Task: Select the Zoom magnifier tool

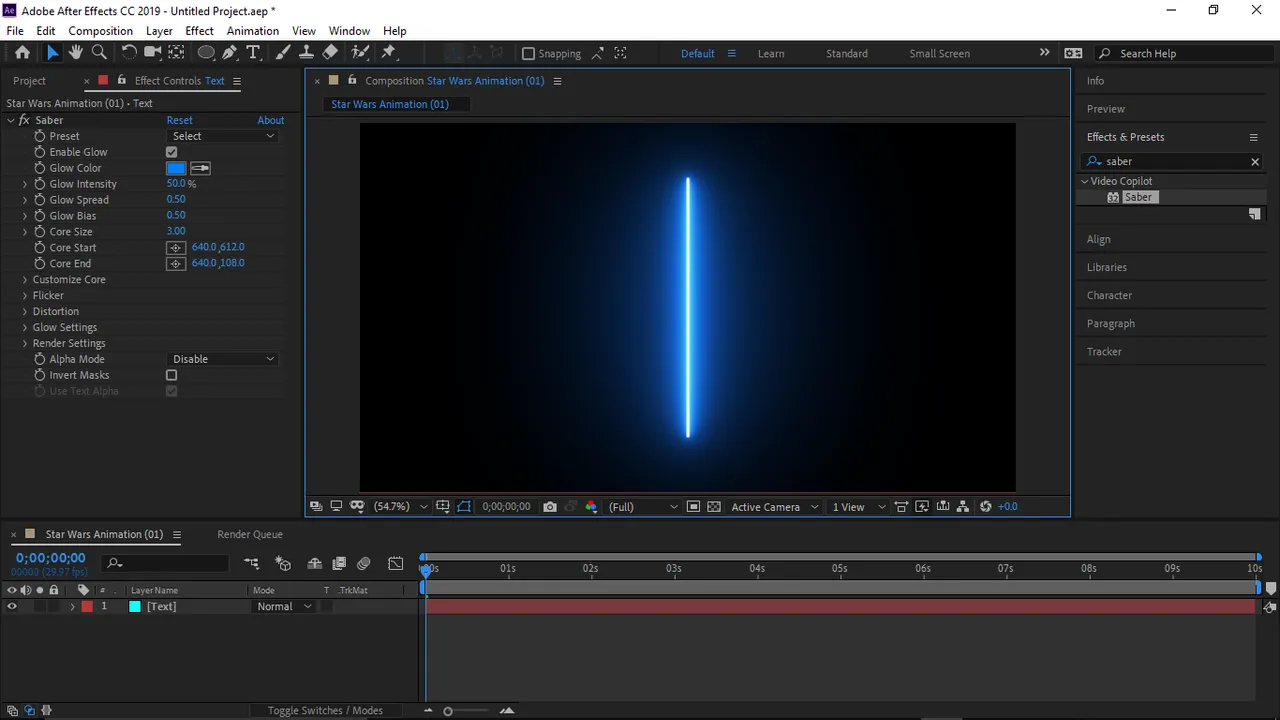Action: tap(99, 53)
